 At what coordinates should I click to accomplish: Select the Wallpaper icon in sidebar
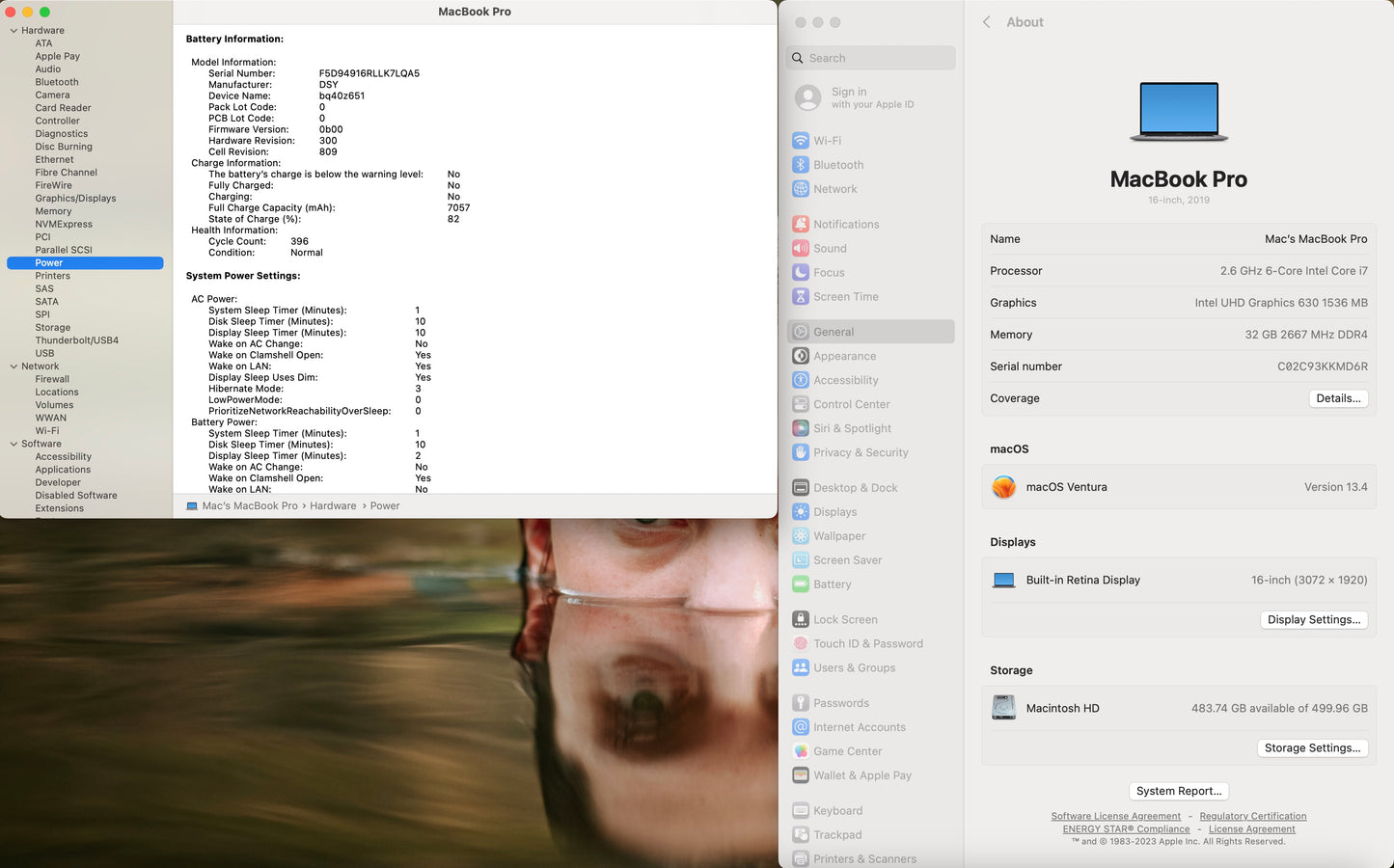pyautogui.click(x=800, y=536)
